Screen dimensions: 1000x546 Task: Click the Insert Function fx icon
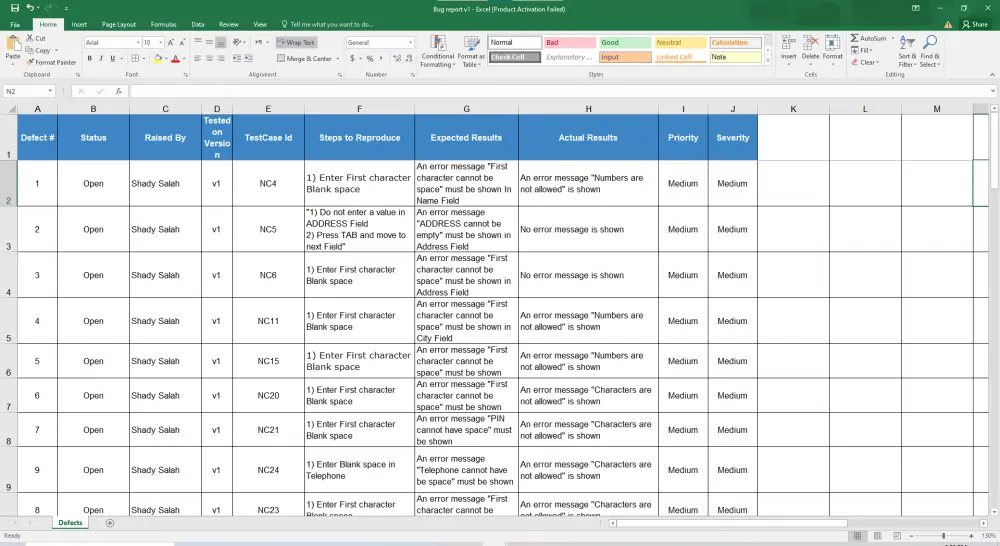(118, 91)
